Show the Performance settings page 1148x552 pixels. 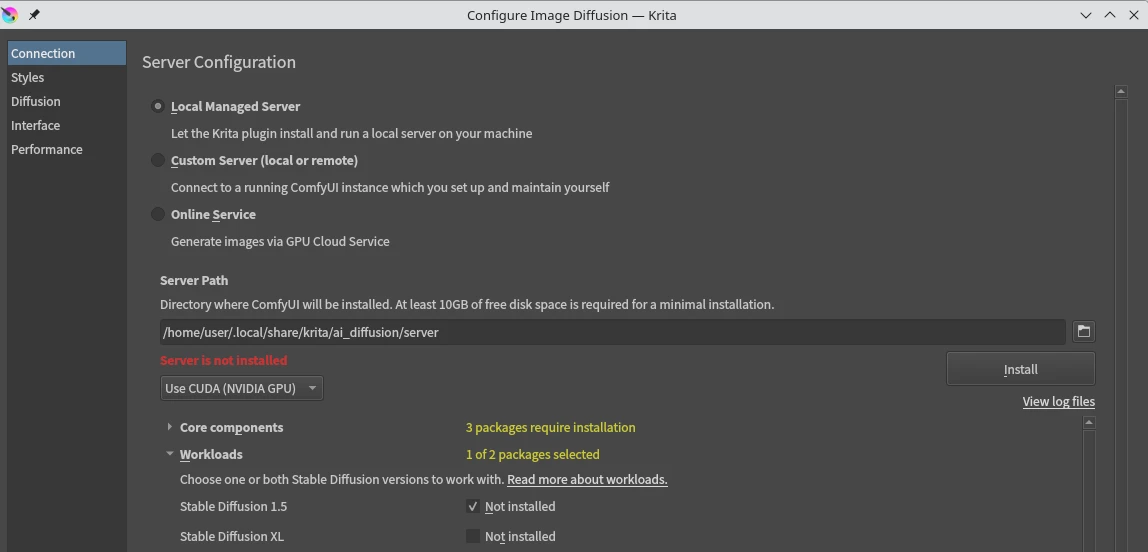coord(67,149)
